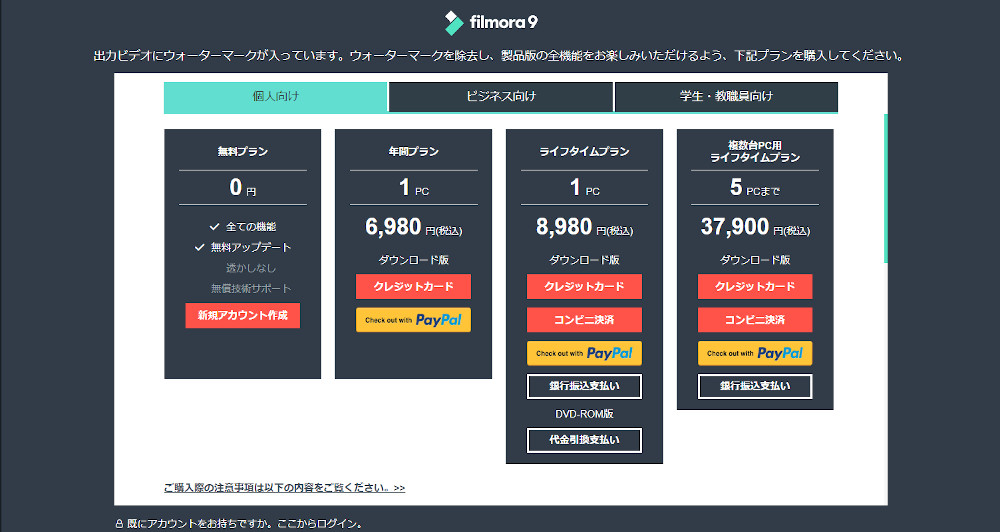1000x532 pixels.
Task: Open the 学生・教職員向け tab
Action: [726, 96]
